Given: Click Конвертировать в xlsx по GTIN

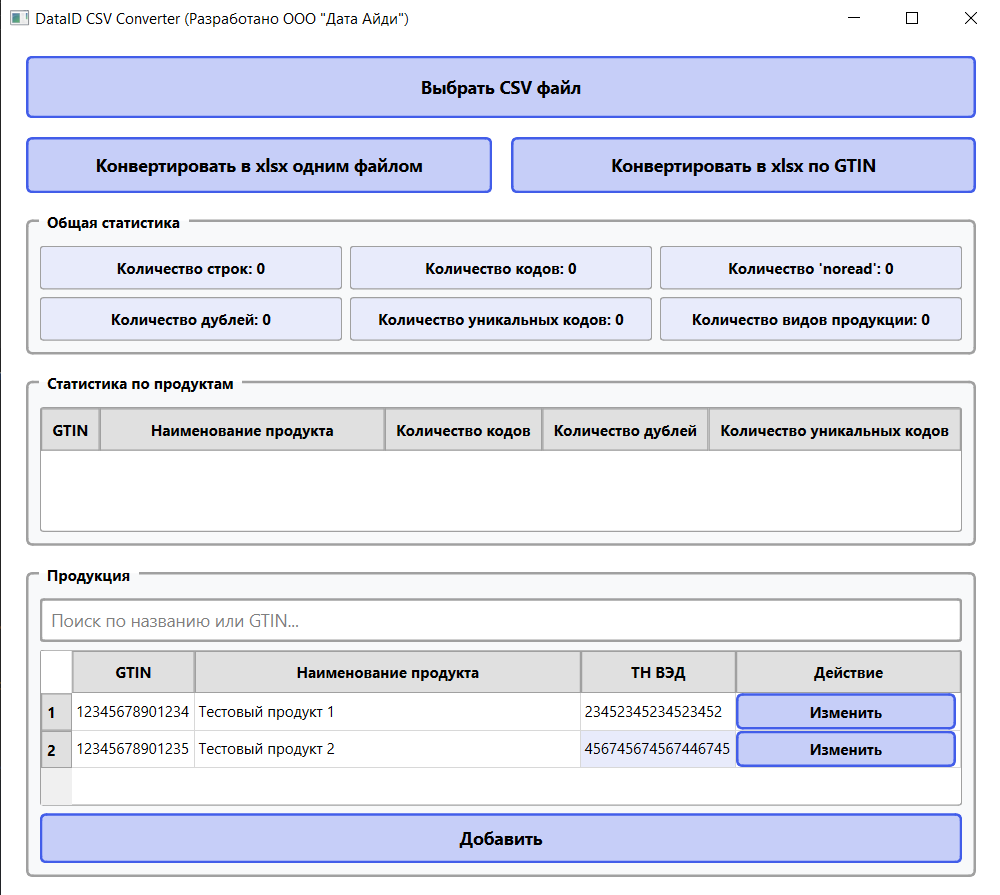Looking at the screenshot, I should pos(742,164).
